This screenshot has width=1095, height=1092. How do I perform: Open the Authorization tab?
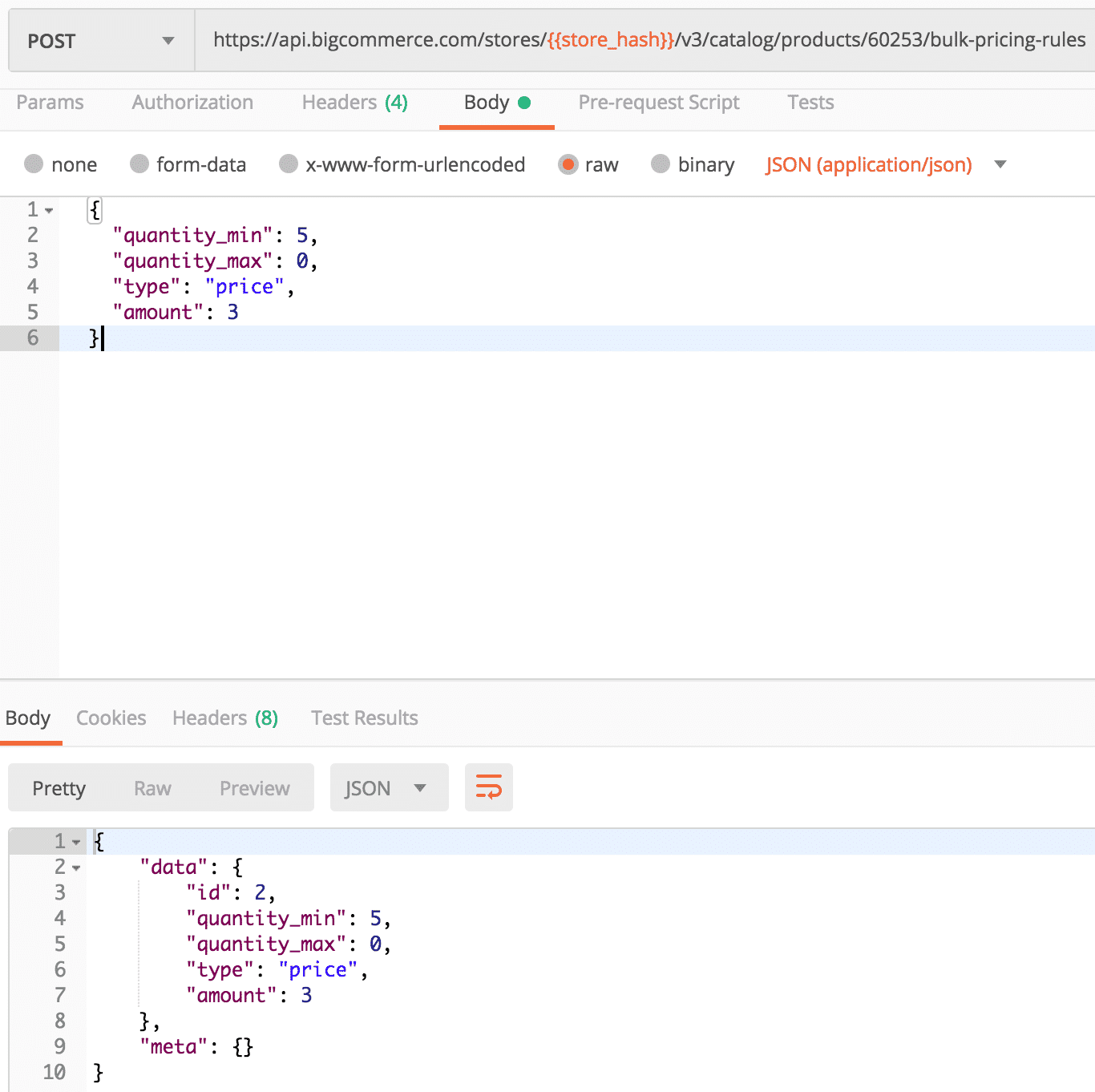[x=192, y=103]
